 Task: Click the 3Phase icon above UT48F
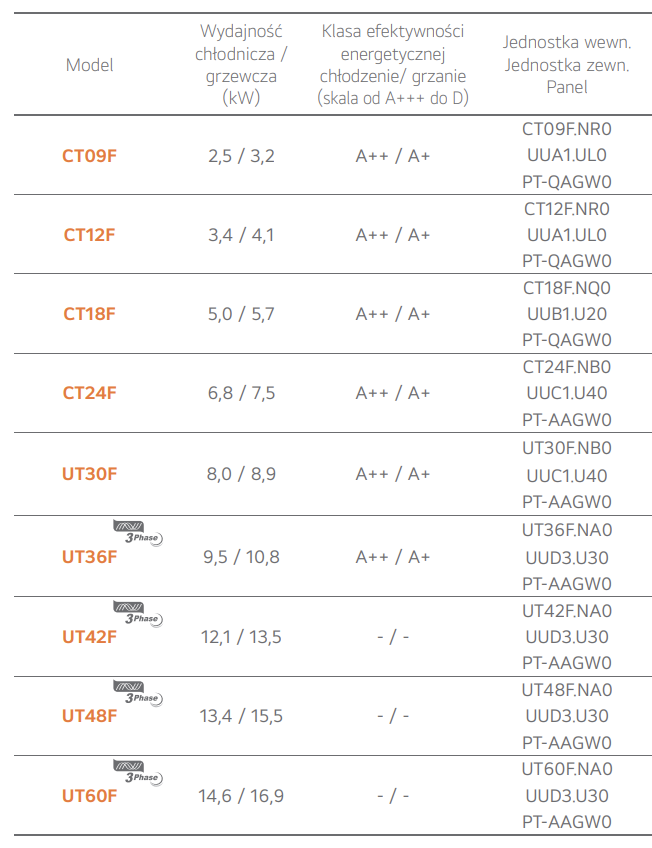click(138, 693)
